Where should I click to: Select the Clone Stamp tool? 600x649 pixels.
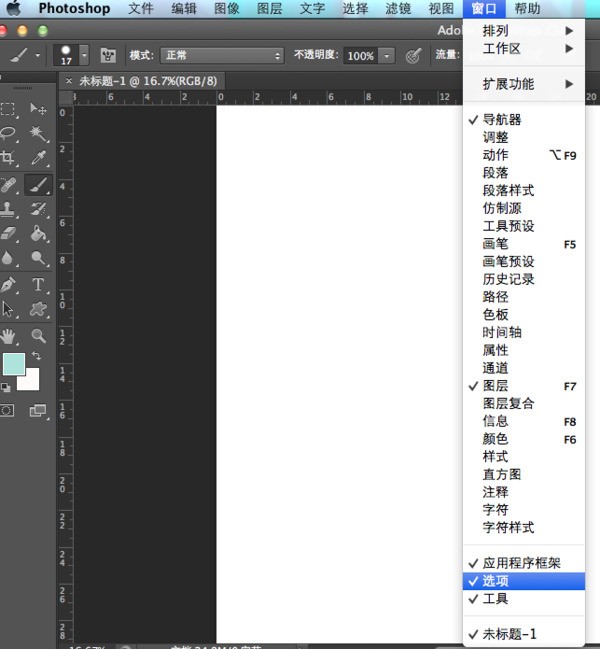click(x=10, y=210)
